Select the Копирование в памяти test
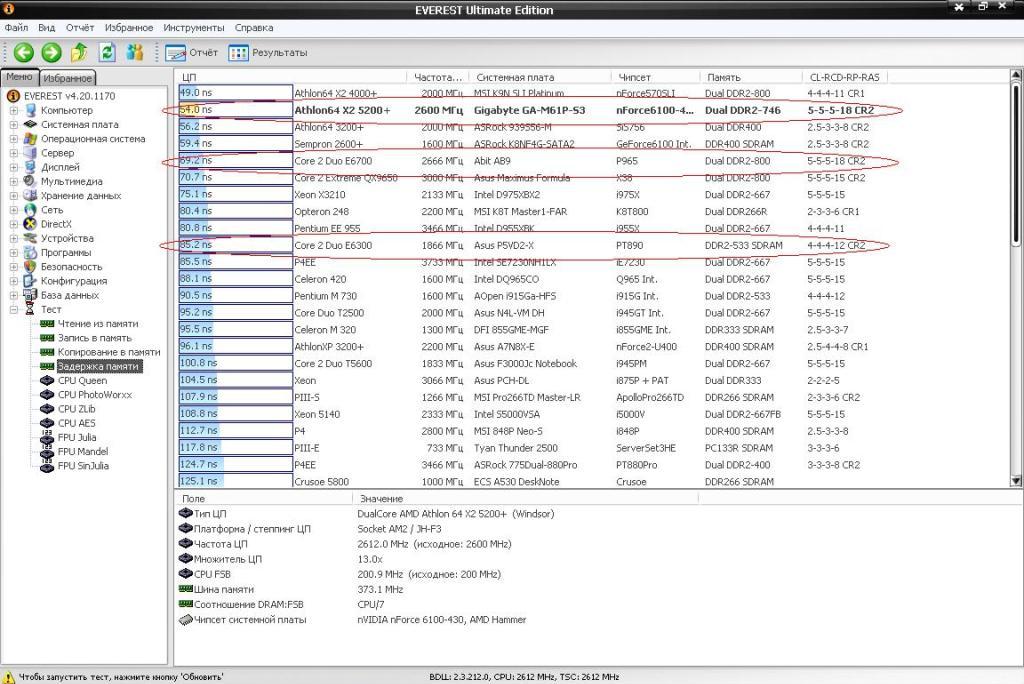 pos(109,352)
